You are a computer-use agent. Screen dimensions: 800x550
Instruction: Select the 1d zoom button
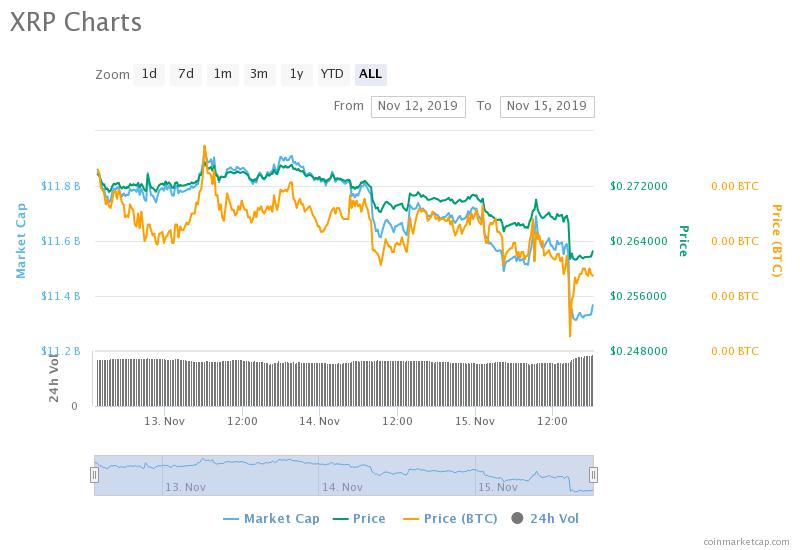point(149,74)
